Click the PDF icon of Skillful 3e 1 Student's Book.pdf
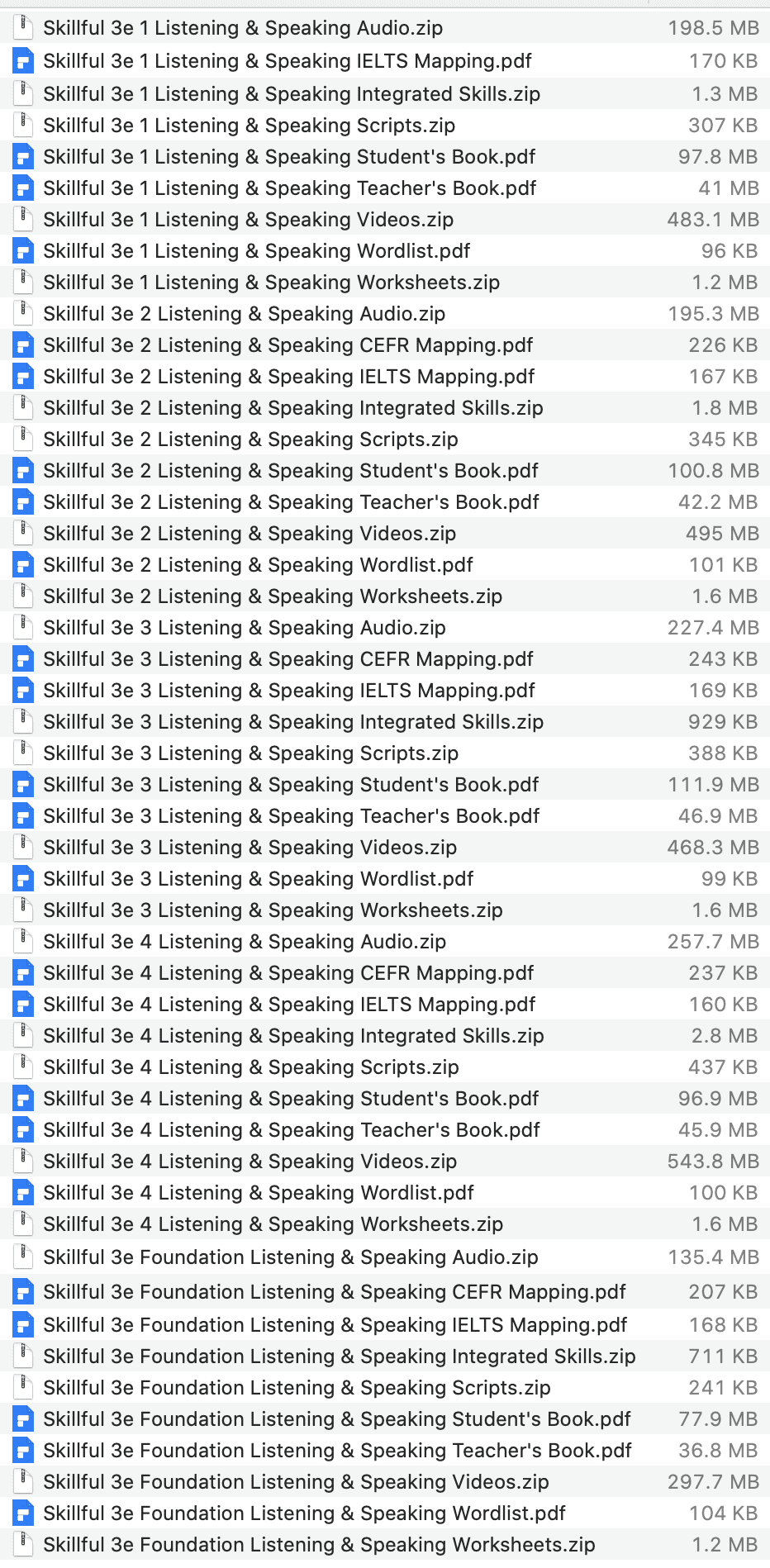 pos(24,157)
